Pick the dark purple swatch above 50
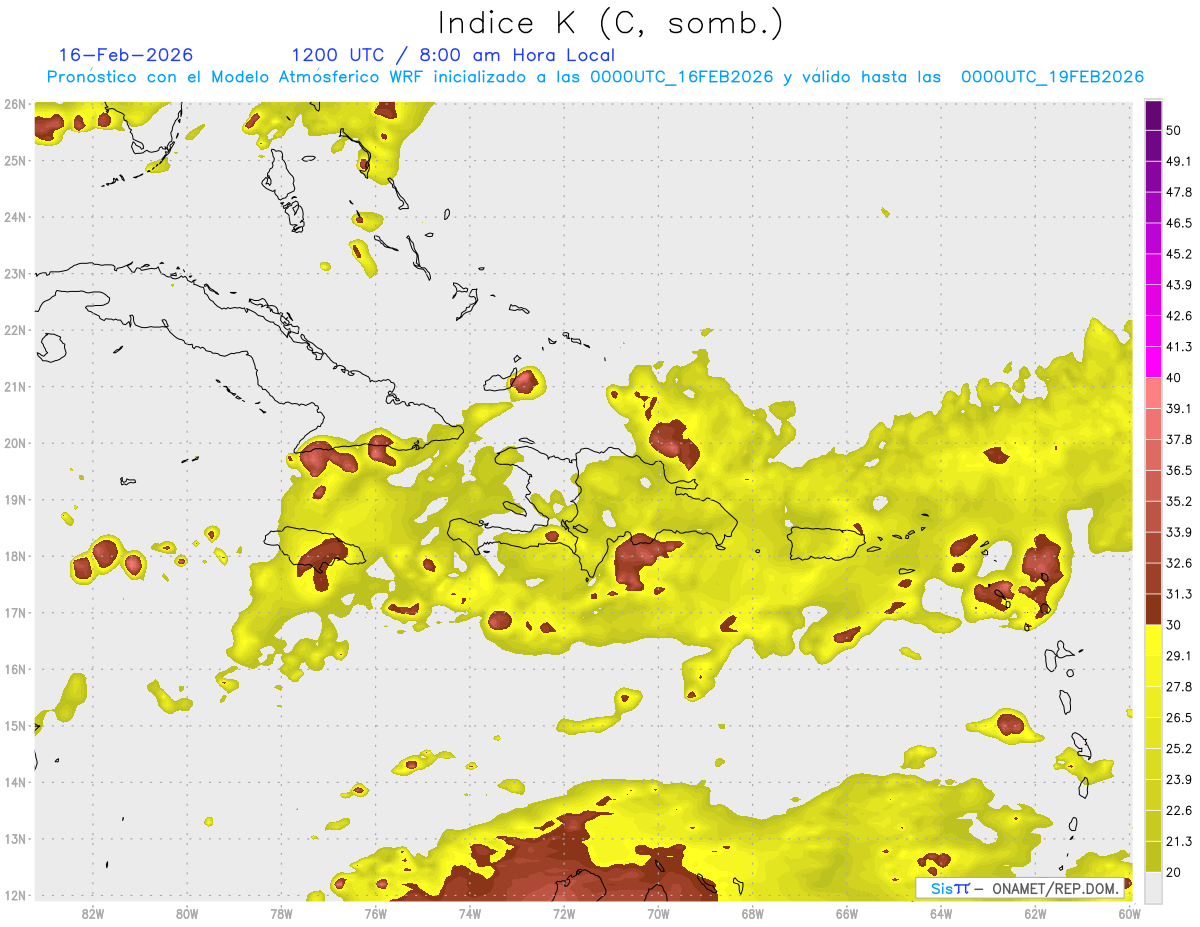This screenshot has width=1200, height=927. click(x=1153, y=115)
